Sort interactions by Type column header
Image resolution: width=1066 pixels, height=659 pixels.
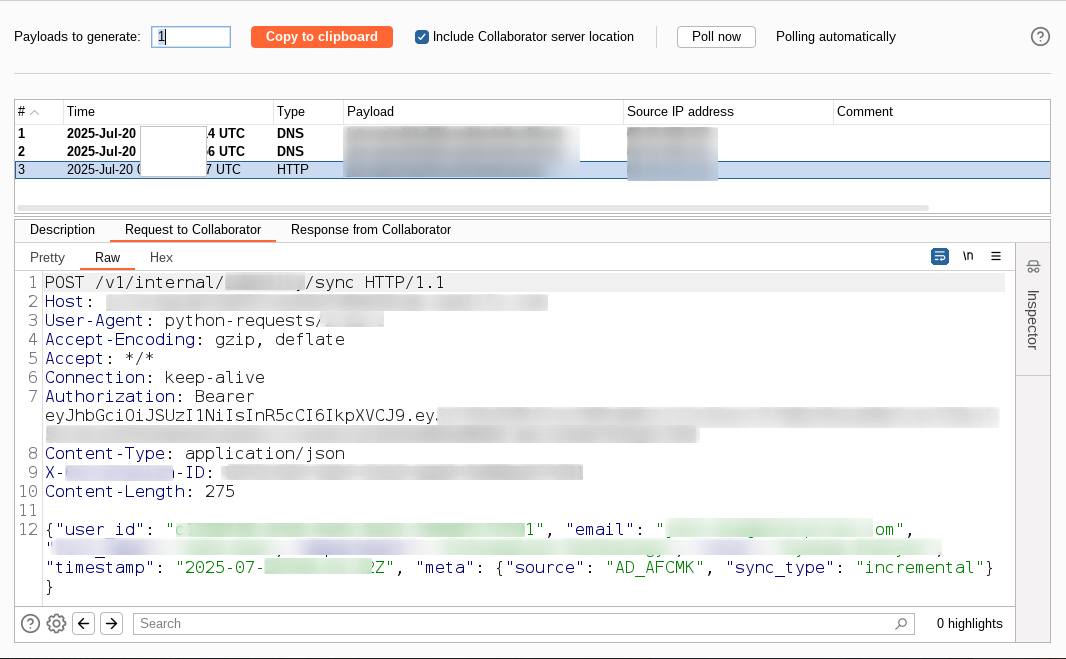[308, 112]
